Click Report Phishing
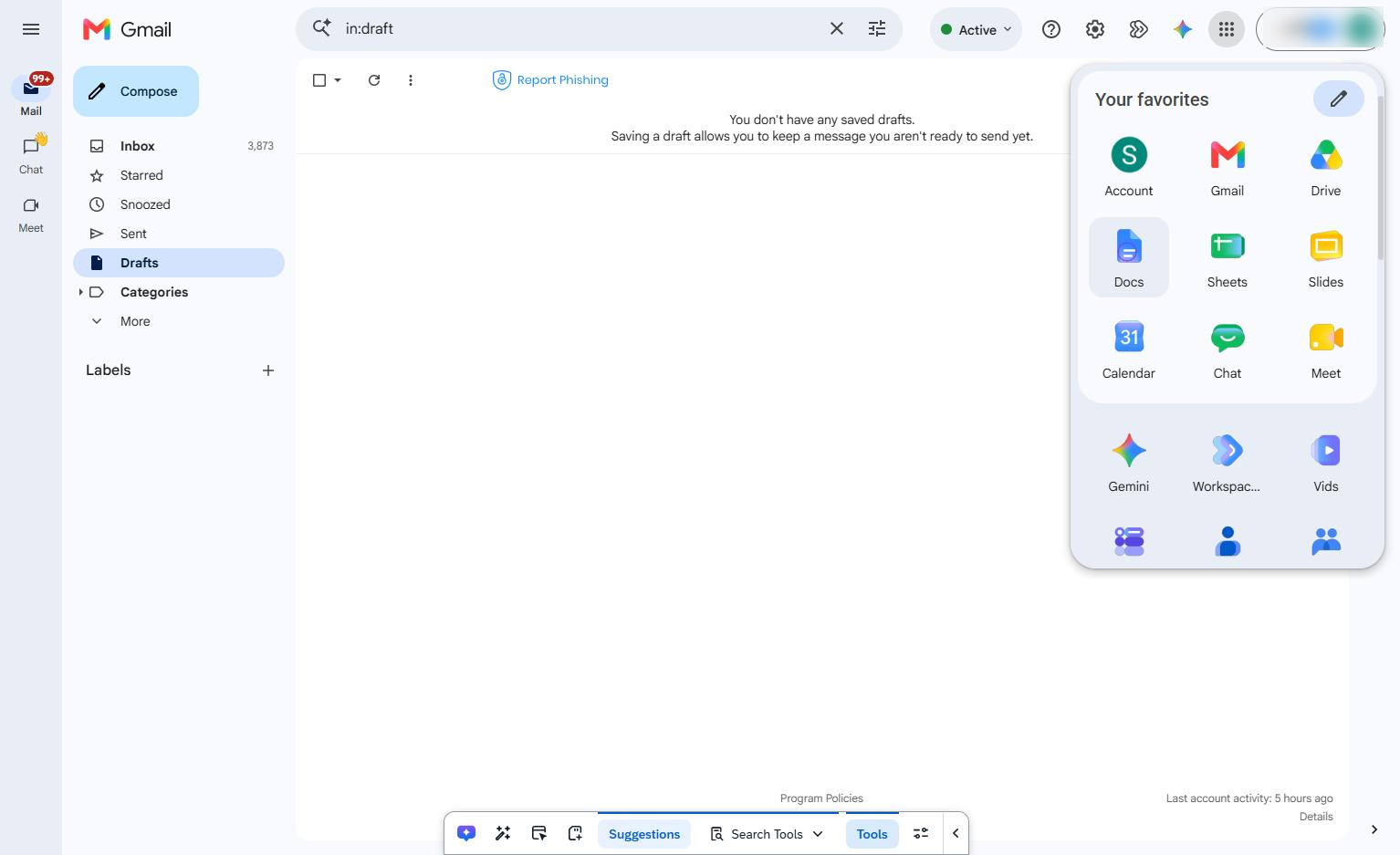The width and height of the screenshot is (1400, 855). 550,80
